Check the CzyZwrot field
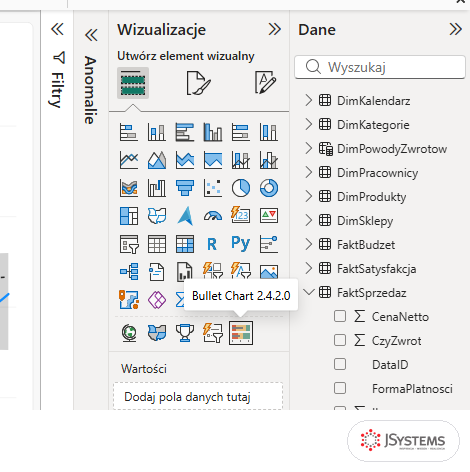470x472 pixels. click(340, 340)
